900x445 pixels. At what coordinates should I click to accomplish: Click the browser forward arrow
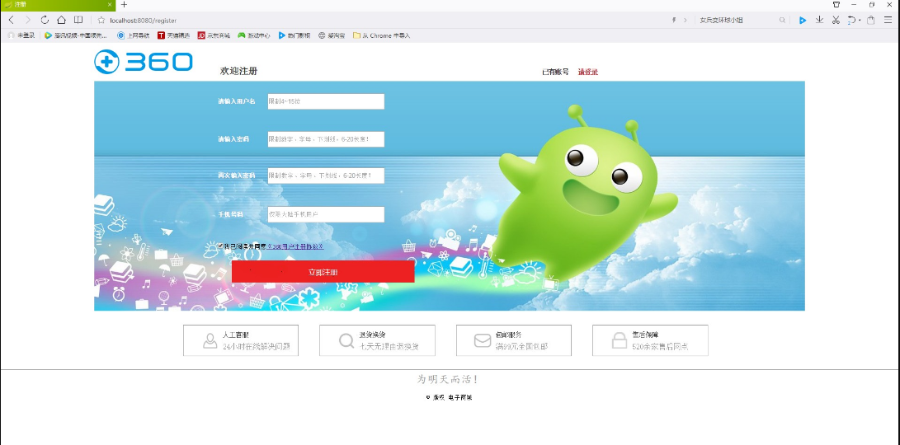click(27, 20)
